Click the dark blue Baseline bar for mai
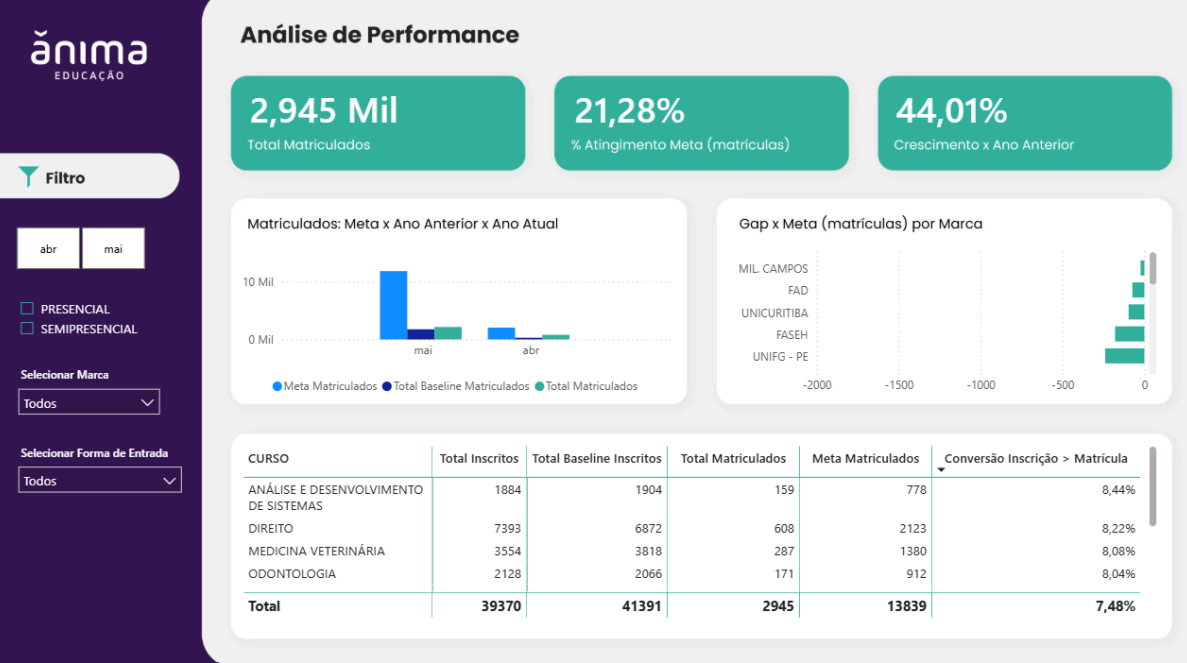Image resolution: width=1187 pixels, height=663 pixels. (x=421, y=335)
